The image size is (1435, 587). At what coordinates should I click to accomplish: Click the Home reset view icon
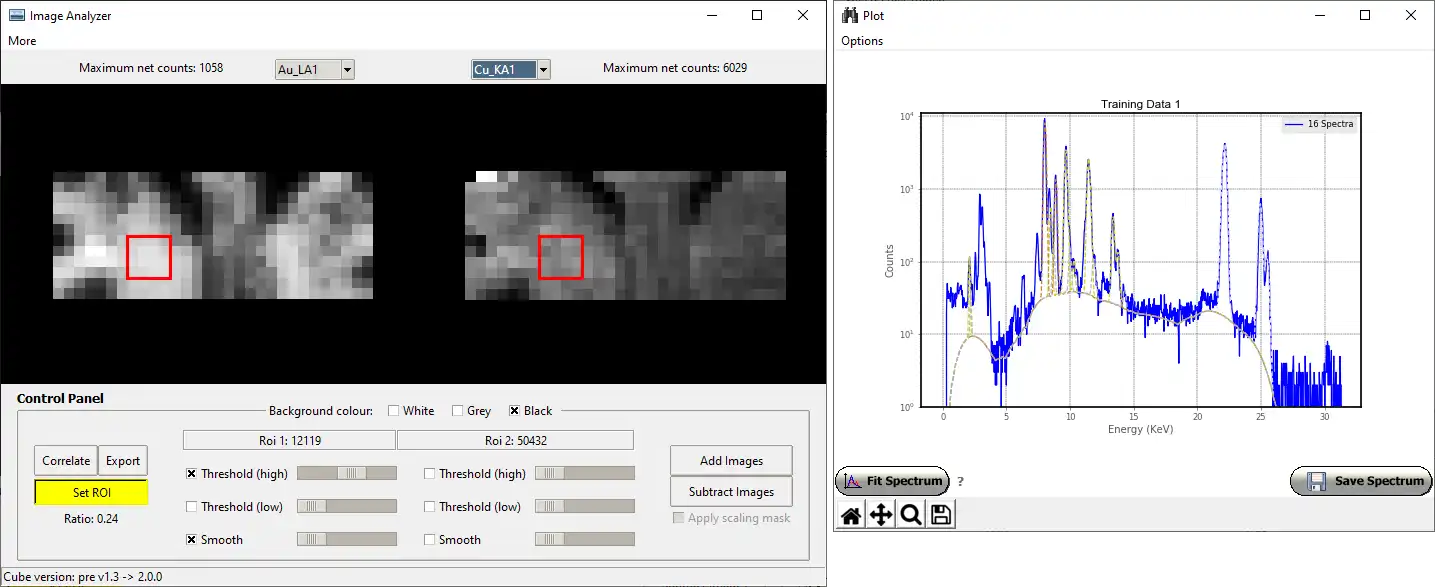coord(851,515)
